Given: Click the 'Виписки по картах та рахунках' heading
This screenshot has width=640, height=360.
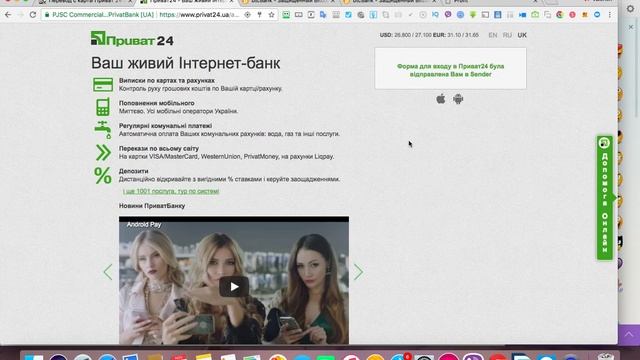Looking at the screenshot, I should [x=167, y=81].
